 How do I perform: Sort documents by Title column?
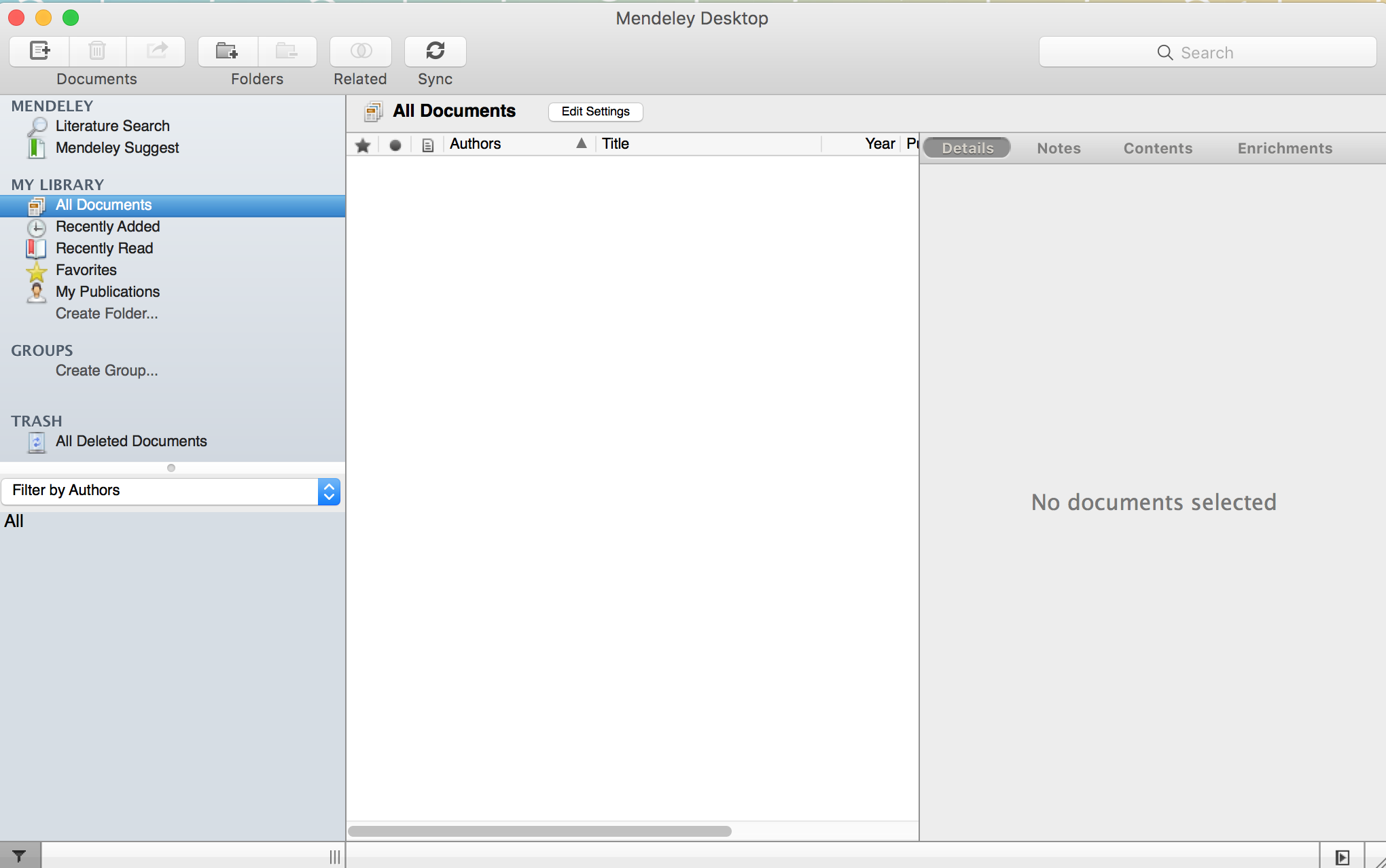[709, 144]
